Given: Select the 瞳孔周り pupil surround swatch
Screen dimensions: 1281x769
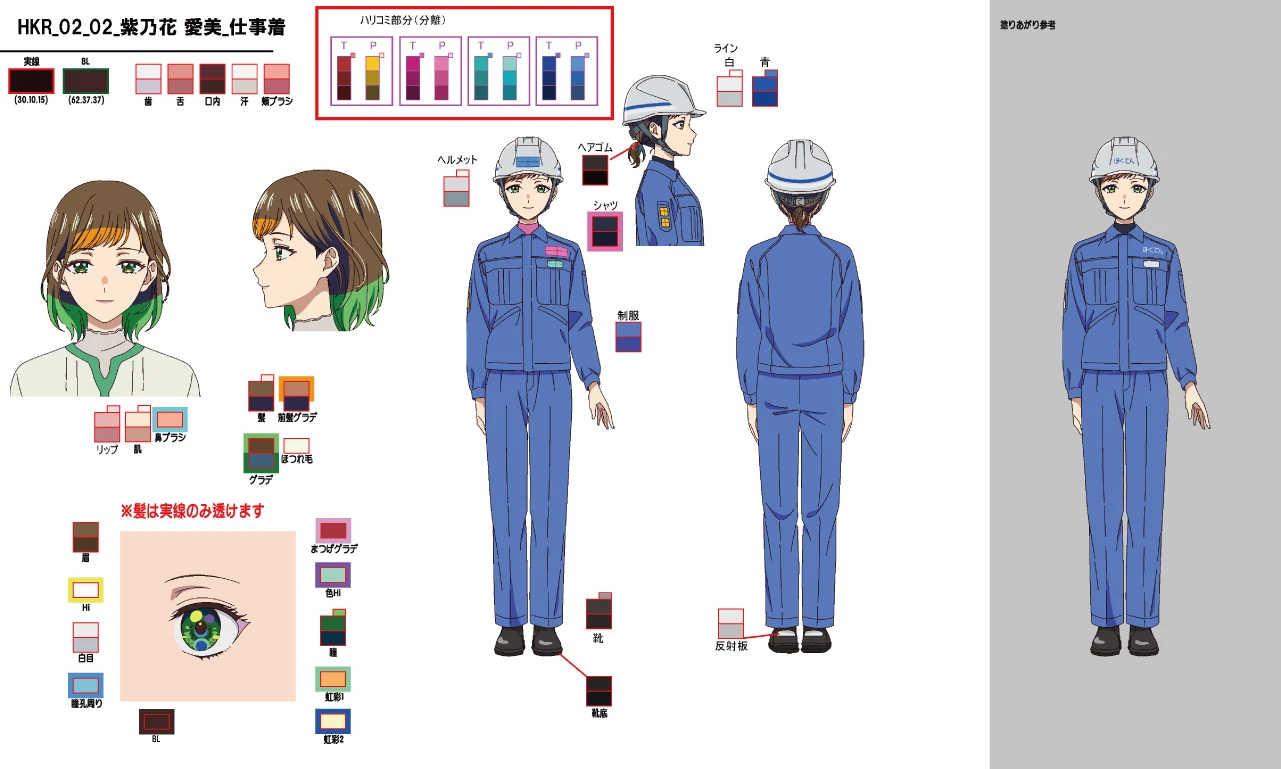Looking at the screenshot, I should coord(86,686).
